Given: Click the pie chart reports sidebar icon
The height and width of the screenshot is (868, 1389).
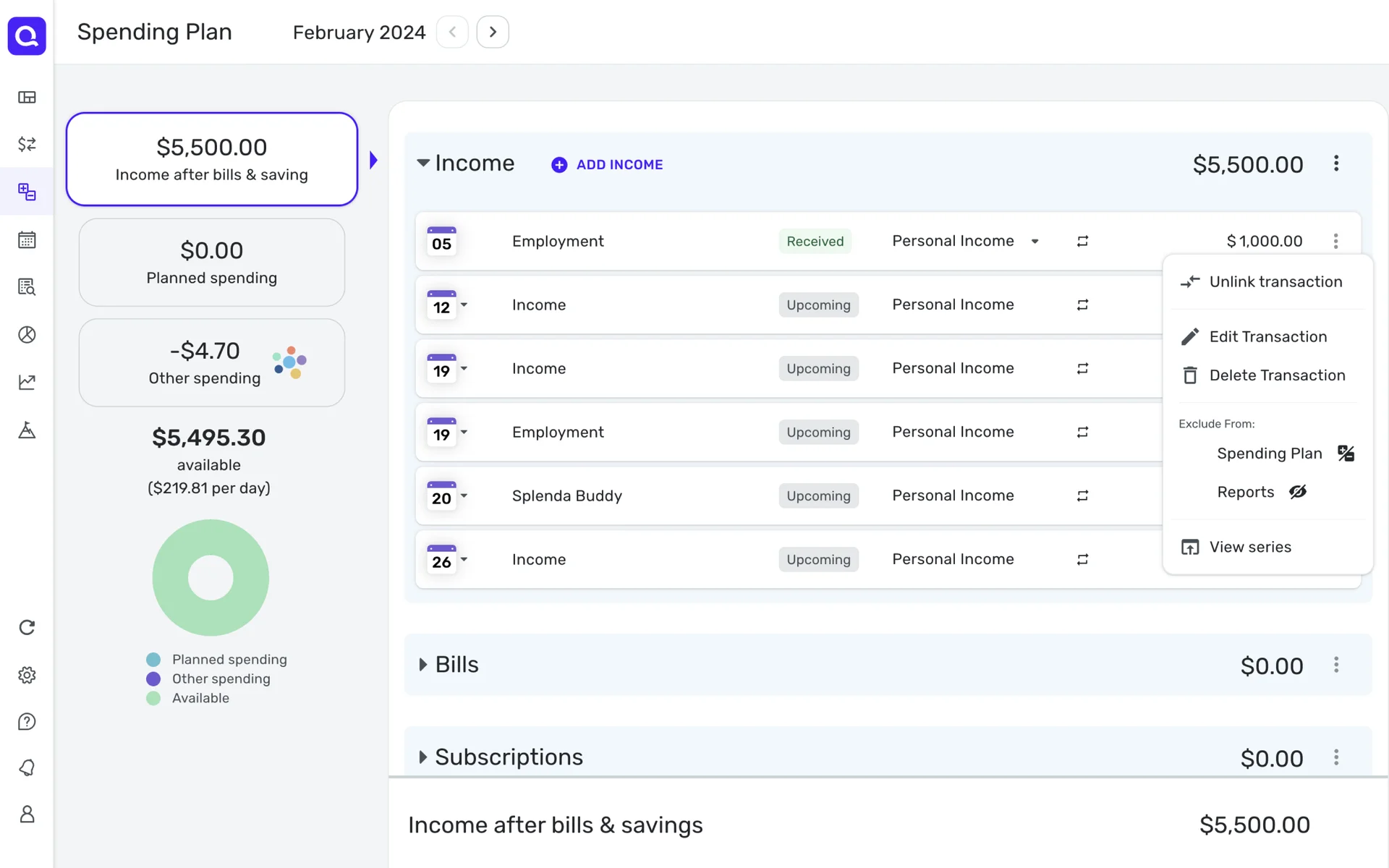Looking at the screenshot, I should click(27, 334).
